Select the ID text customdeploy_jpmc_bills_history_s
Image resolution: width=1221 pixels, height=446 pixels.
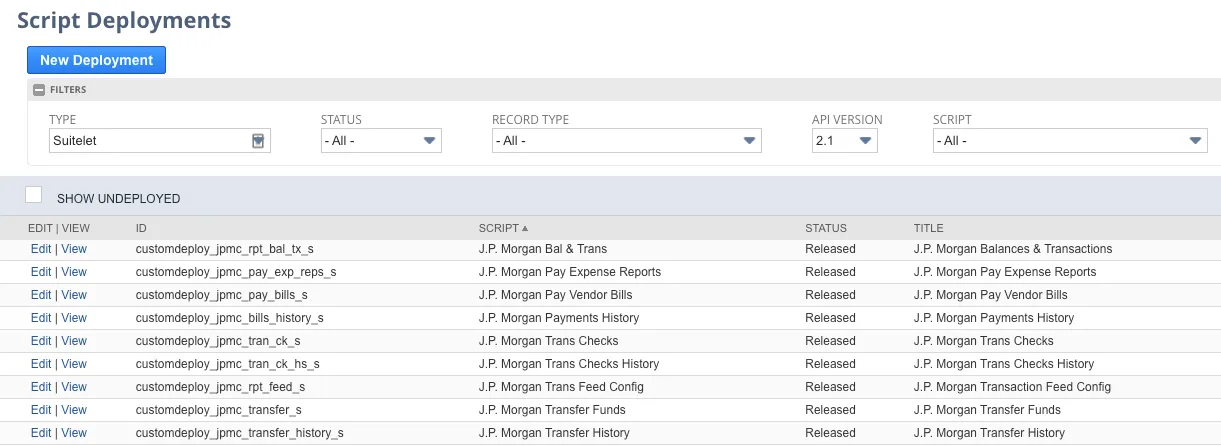[229, 318]
